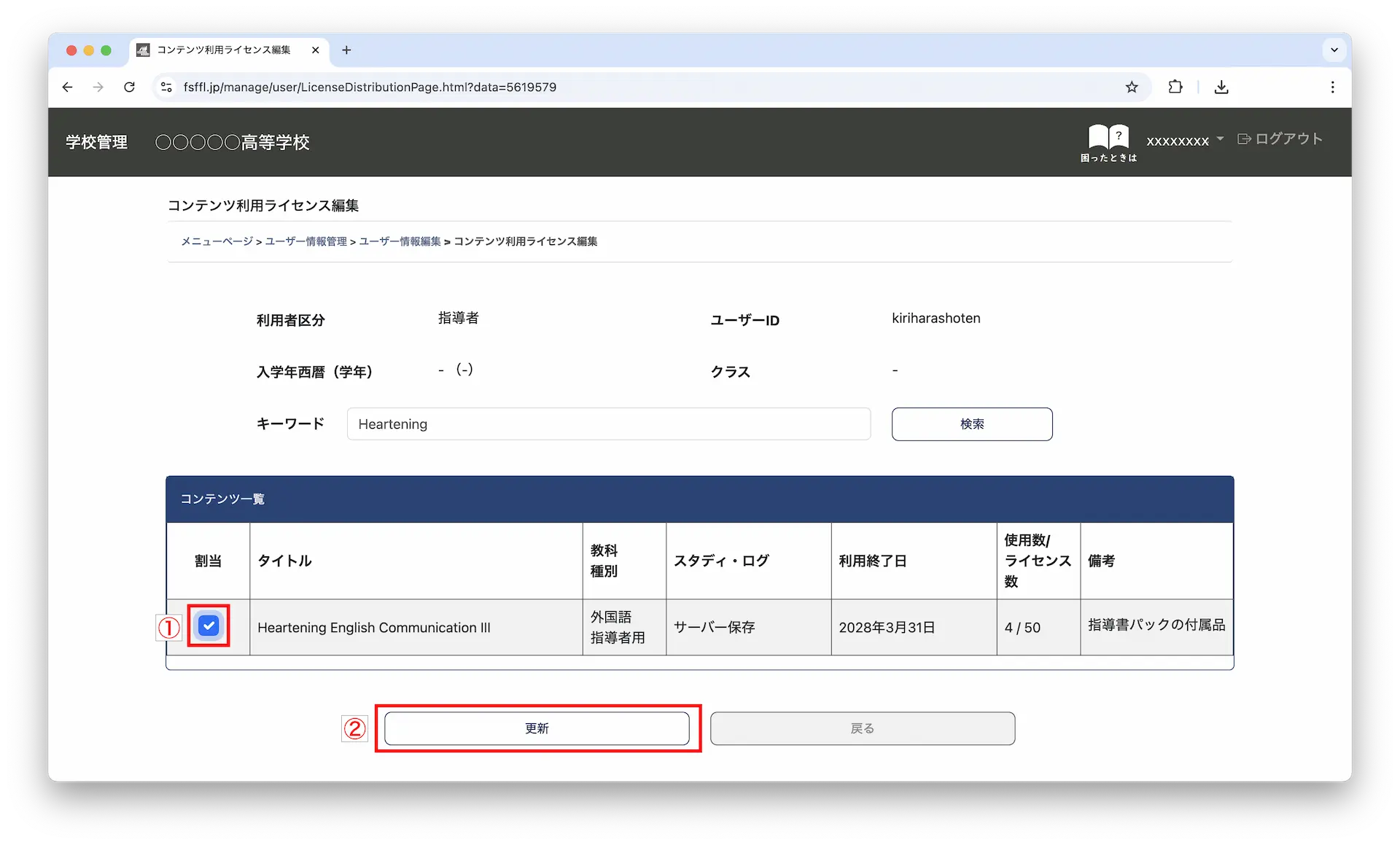Screen dimensions: 1400x845
Task: Expand tab search chevron at top right
Action: coord(1334,50)
